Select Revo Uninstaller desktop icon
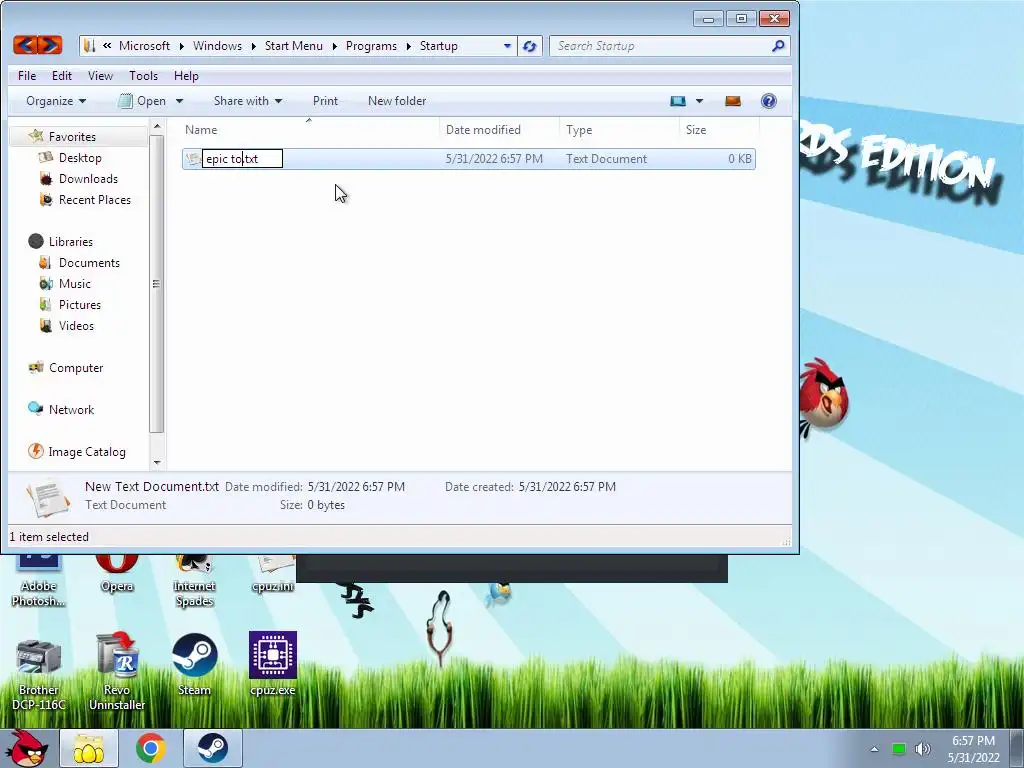The width and height of the screenshot is (1024, 768). [x=117, y=671]
